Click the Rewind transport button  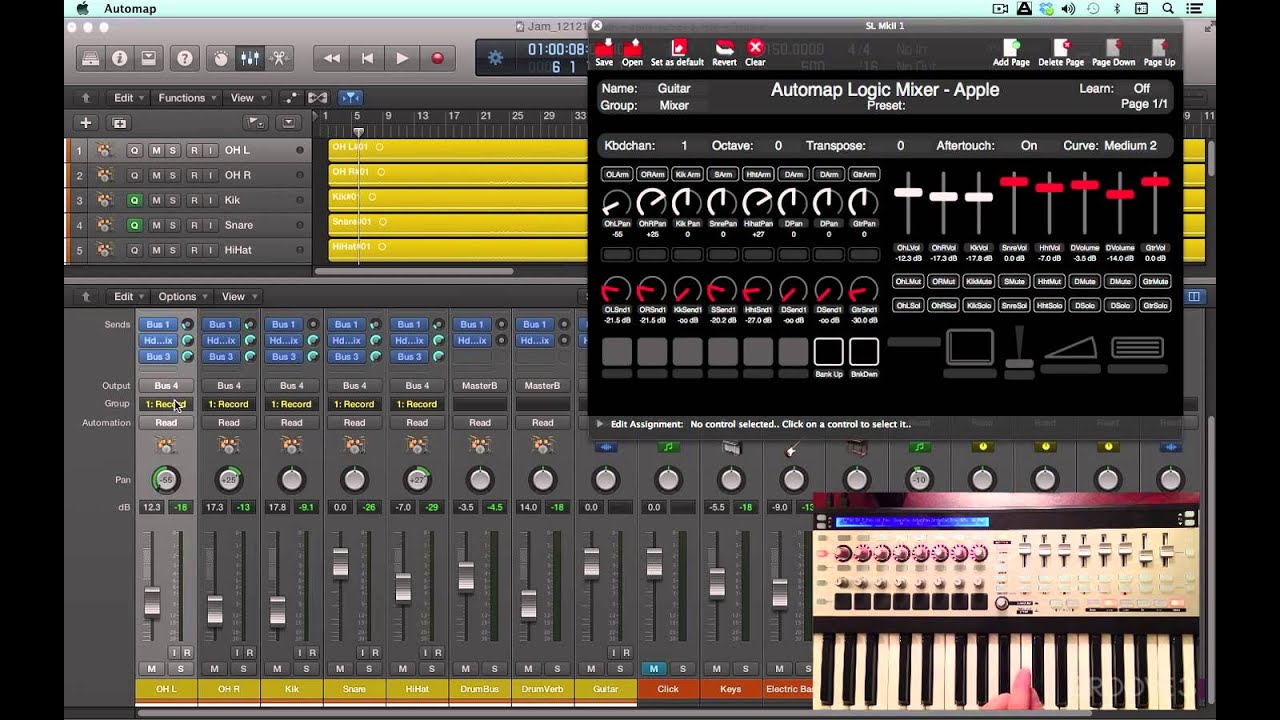332,58
